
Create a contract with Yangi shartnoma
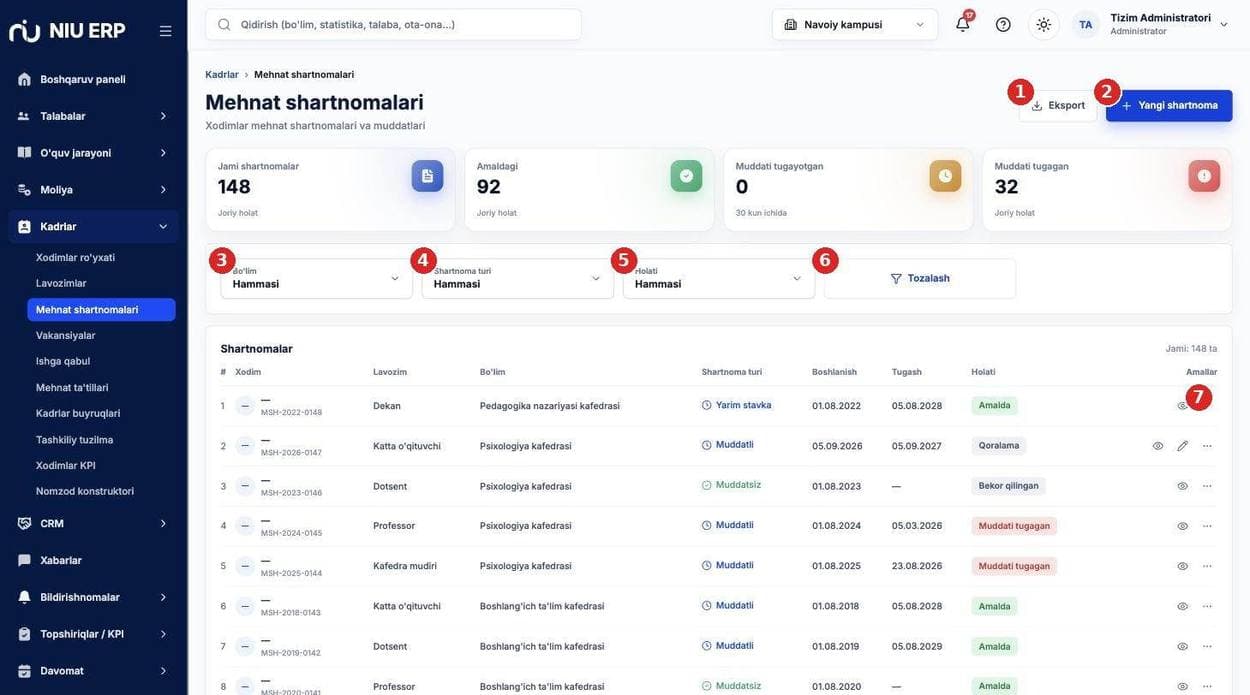tap(1169, 106)
